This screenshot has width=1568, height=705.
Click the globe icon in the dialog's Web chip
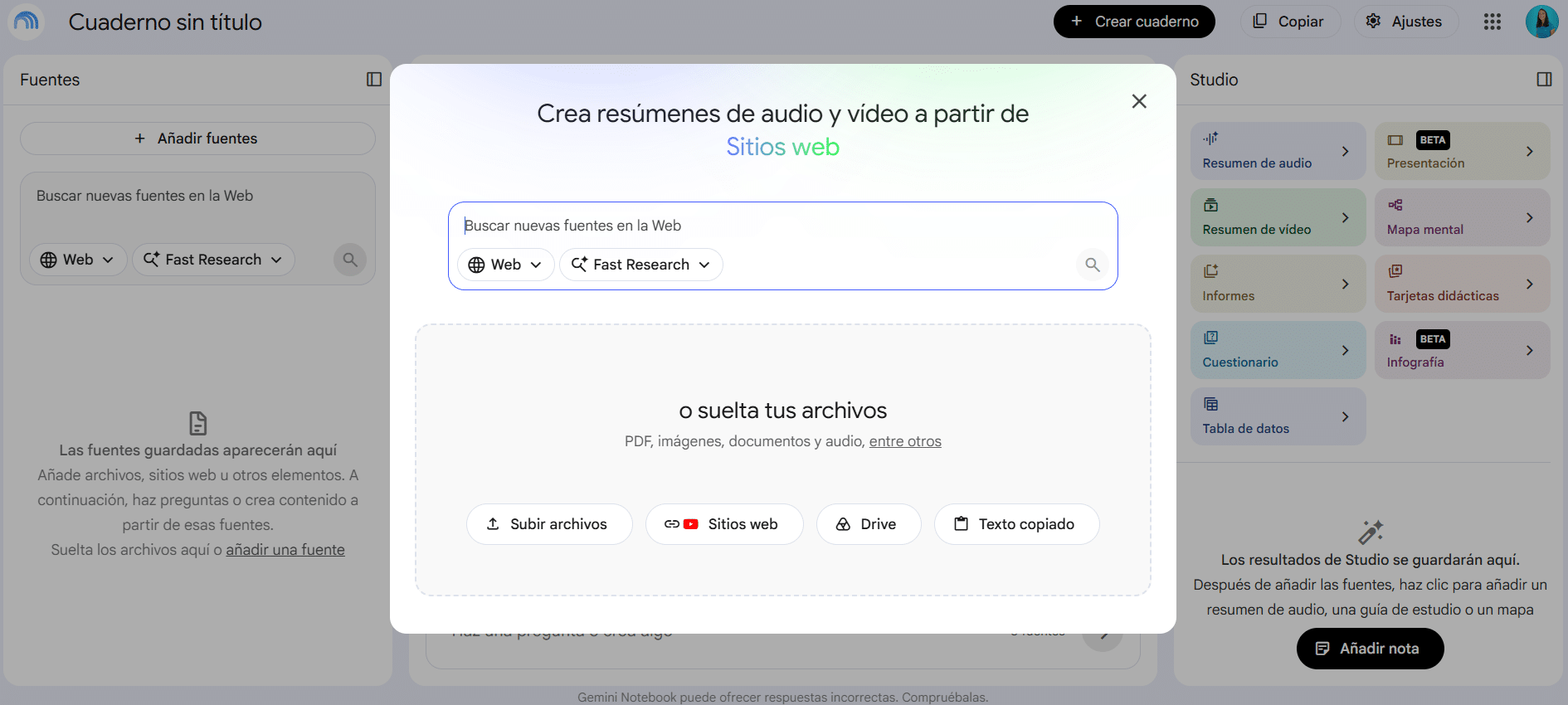(x=476, y=265)
